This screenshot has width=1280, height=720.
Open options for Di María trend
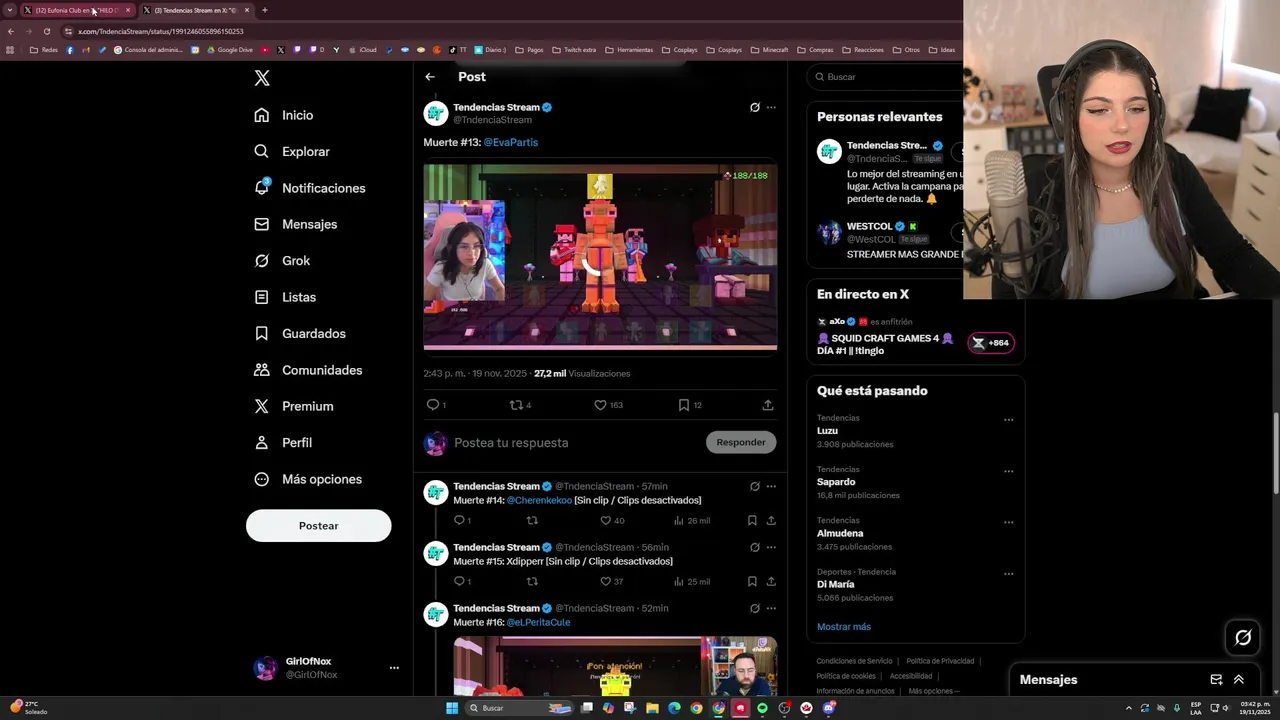(1008, 574)
